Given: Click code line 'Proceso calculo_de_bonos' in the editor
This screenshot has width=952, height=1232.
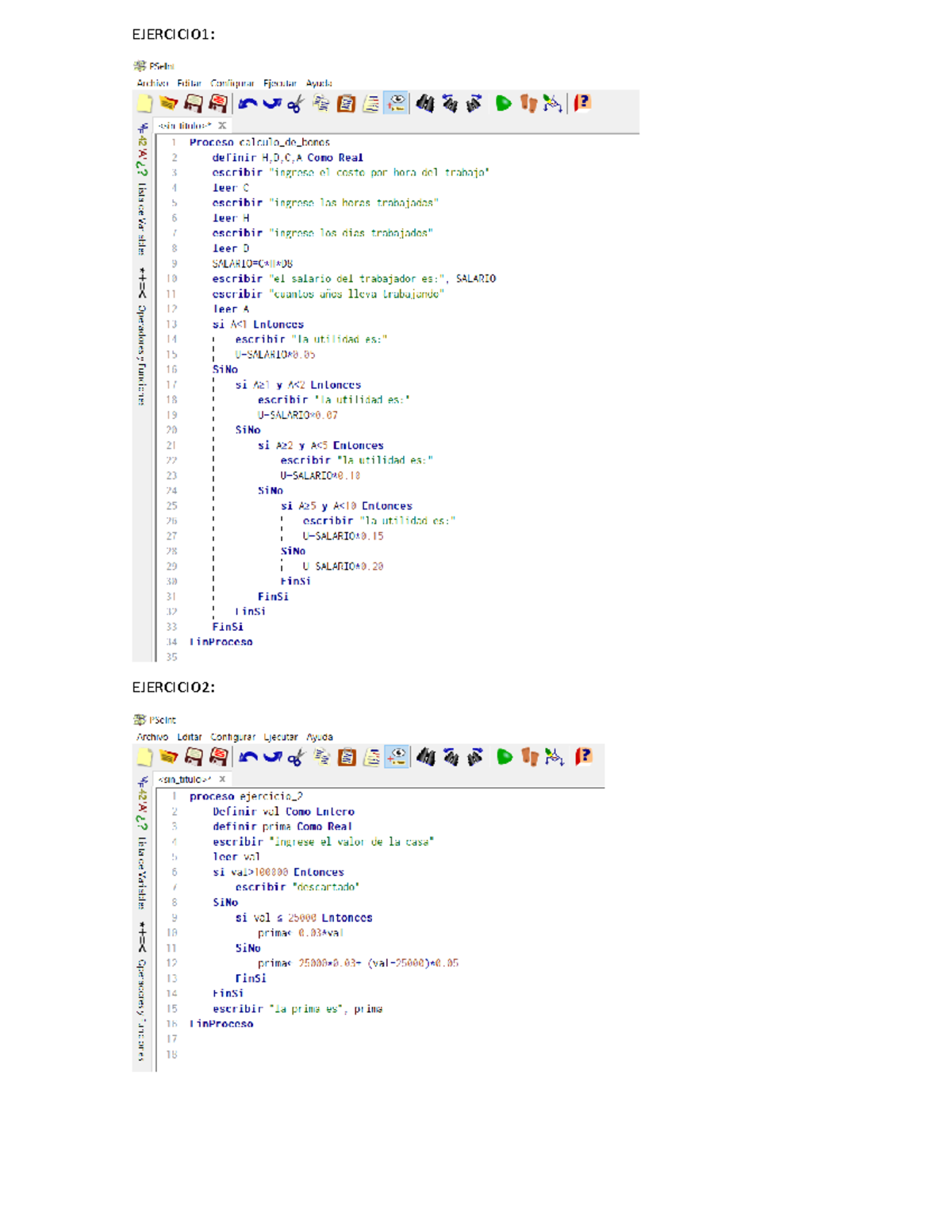Looking at the screenshot, I should [259, 143].
